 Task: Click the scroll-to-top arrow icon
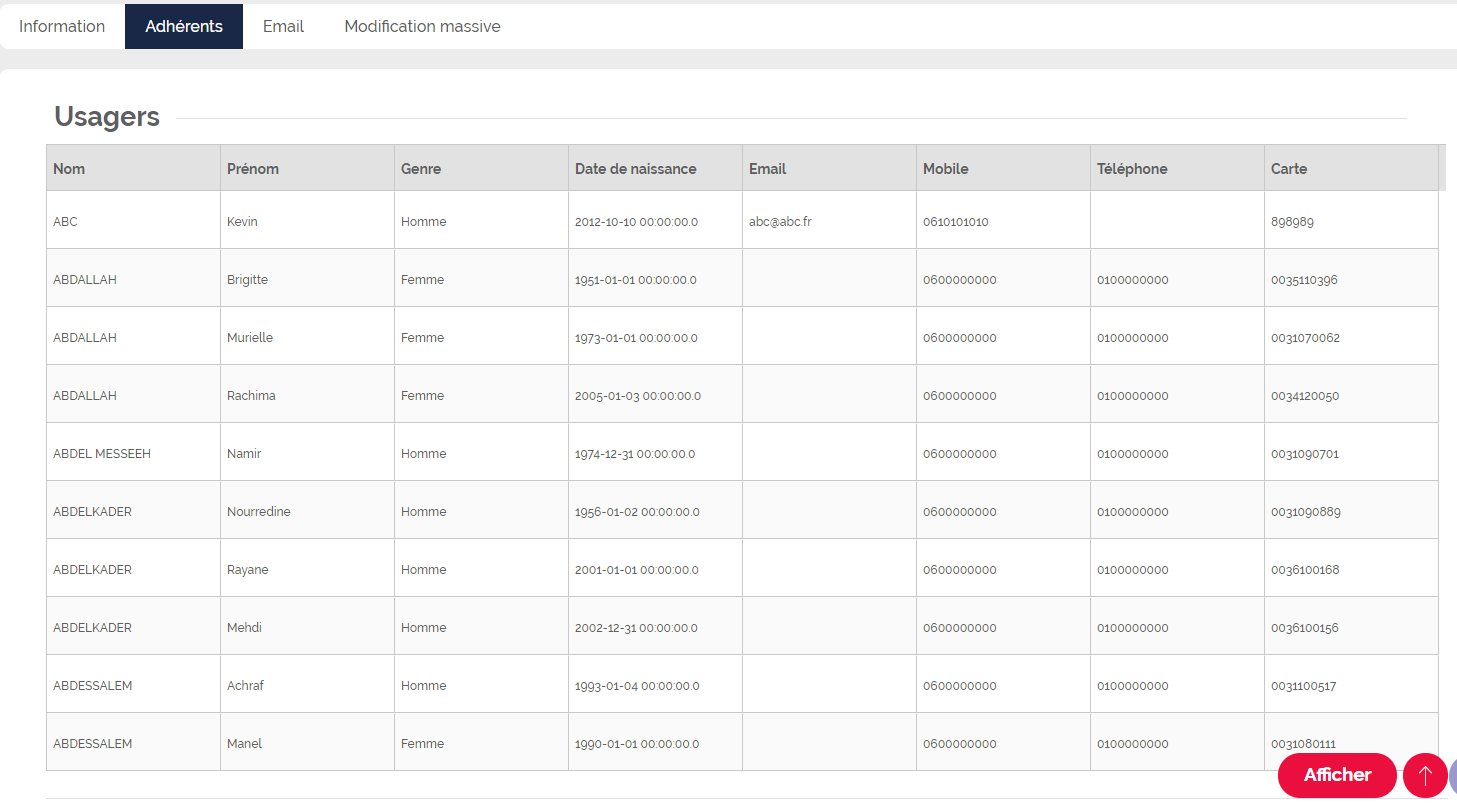click(x=1425, y=775)
